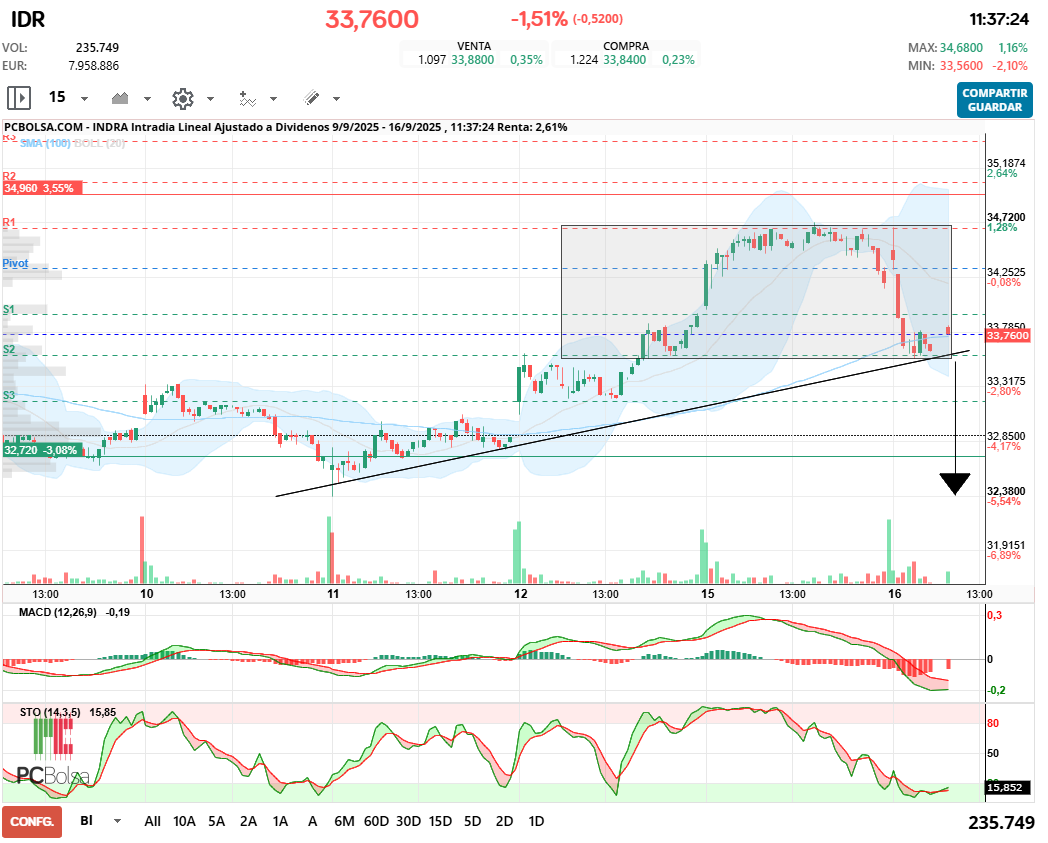Select the 5D time range
This screenshot has width=1048, height=843.
[x=473, y=821]
